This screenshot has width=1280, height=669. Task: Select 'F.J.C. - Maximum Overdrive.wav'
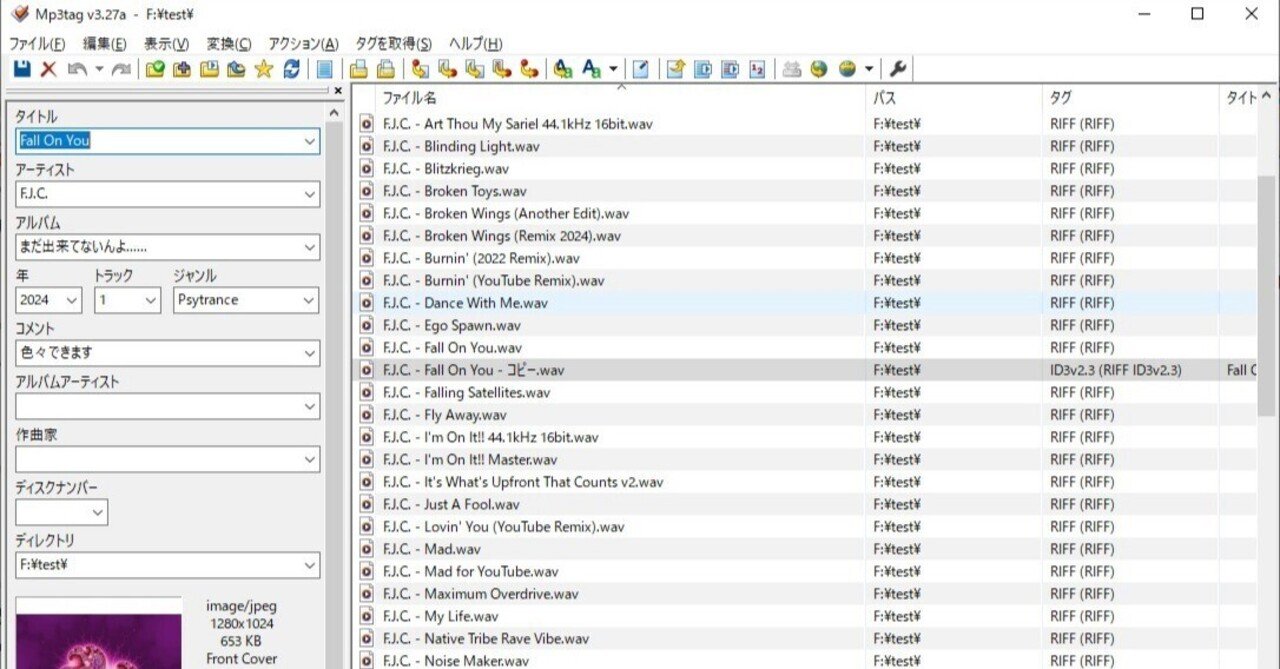coord(480,594)
